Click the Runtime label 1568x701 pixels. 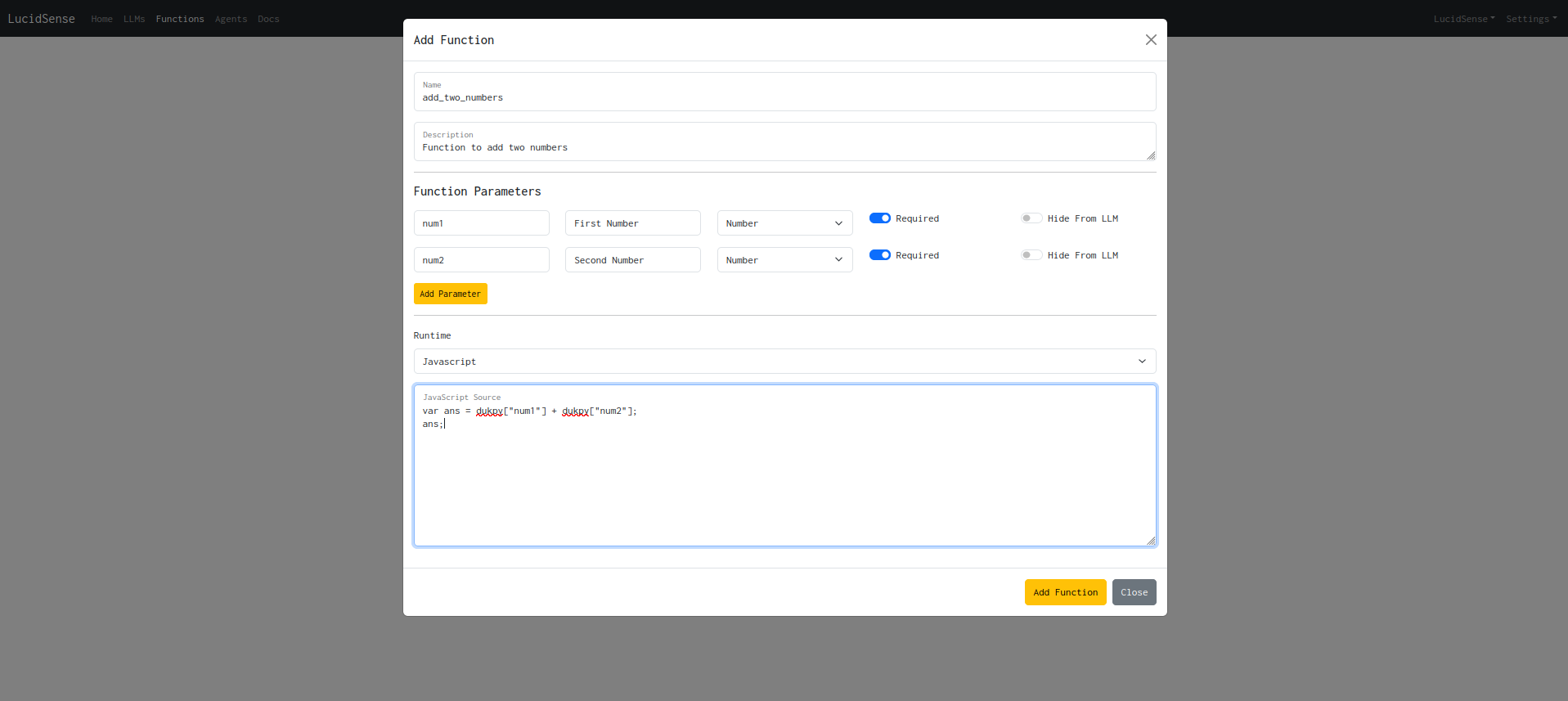432,335
